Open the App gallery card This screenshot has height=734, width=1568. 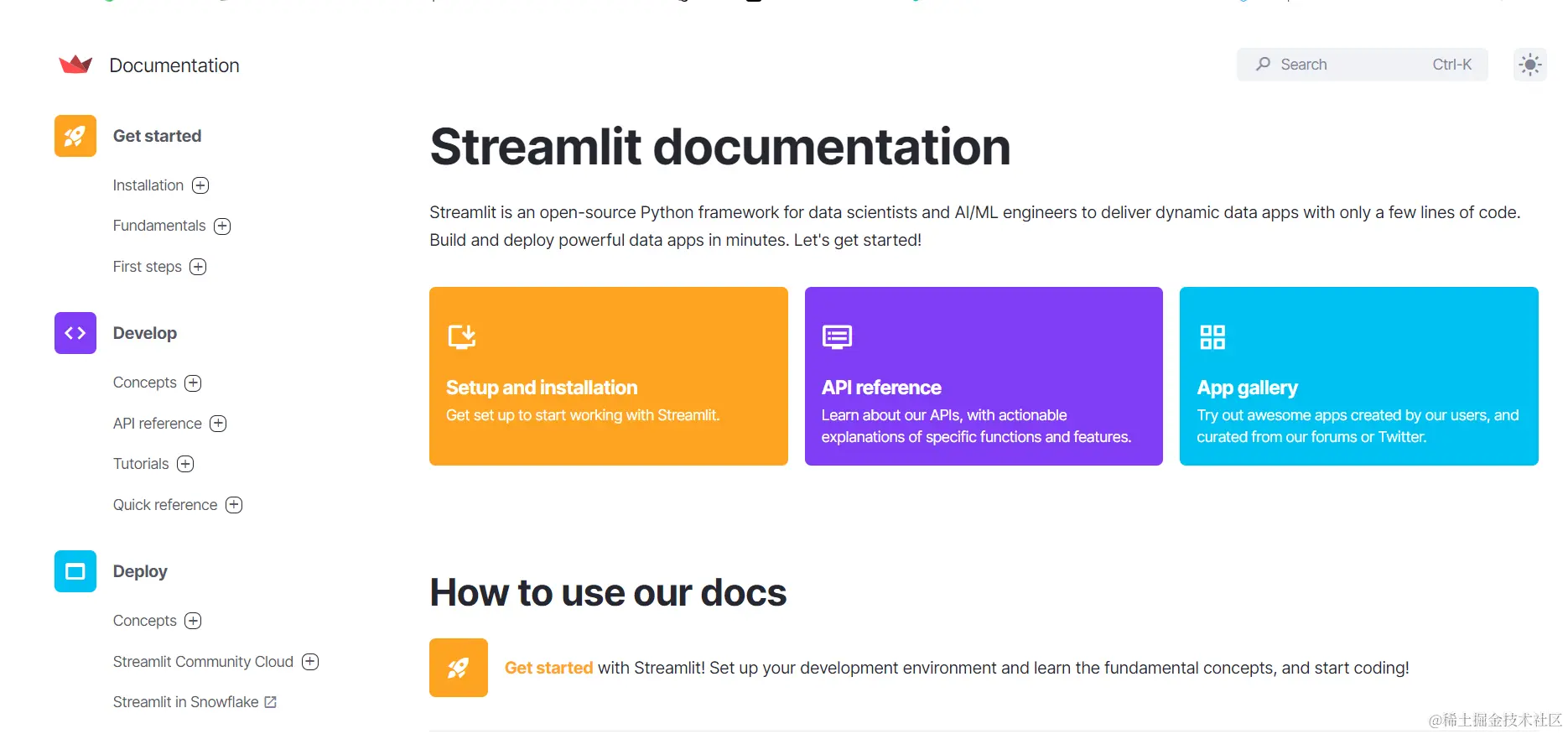pos(1359,376)
